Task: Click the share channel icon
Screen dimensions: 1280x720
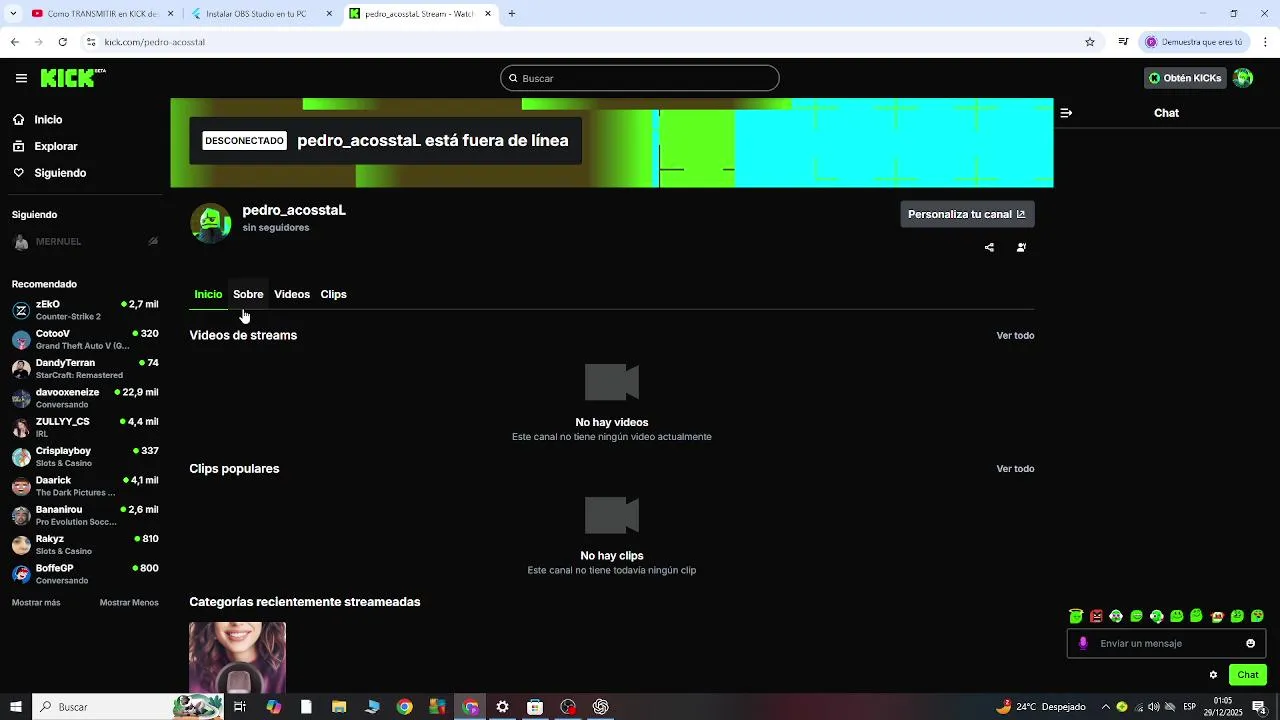Action: pyautogui.click(x=989, y=247)
